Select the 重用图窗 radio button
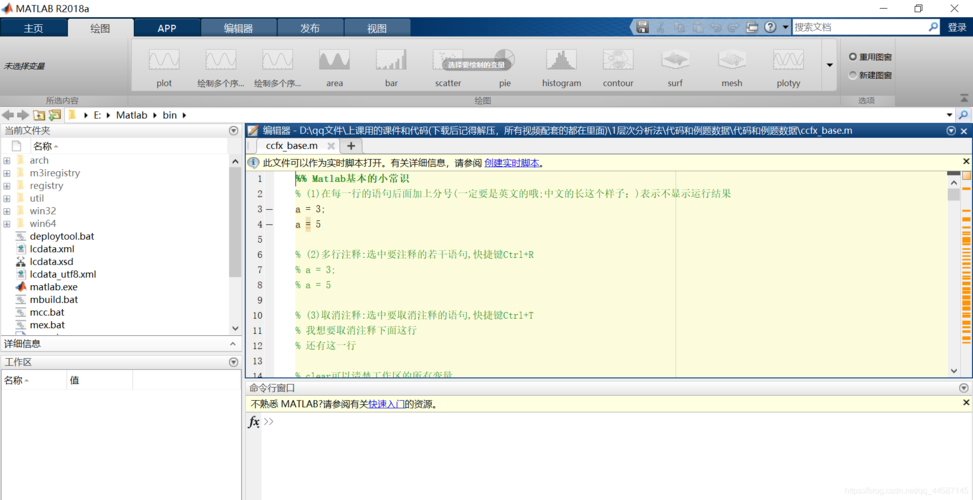This screenshot has width=973, height=500. tap(853, 57)
